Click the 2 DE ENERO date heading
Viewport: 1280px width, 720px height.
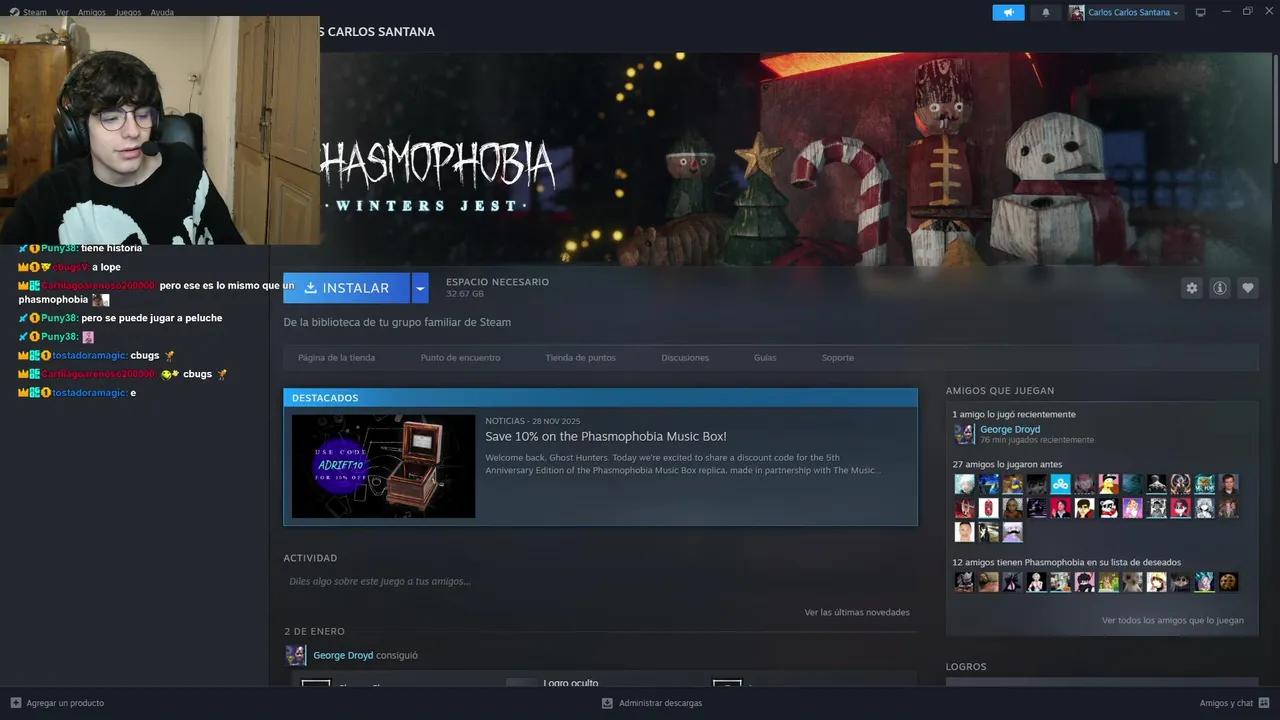[314, 631]
